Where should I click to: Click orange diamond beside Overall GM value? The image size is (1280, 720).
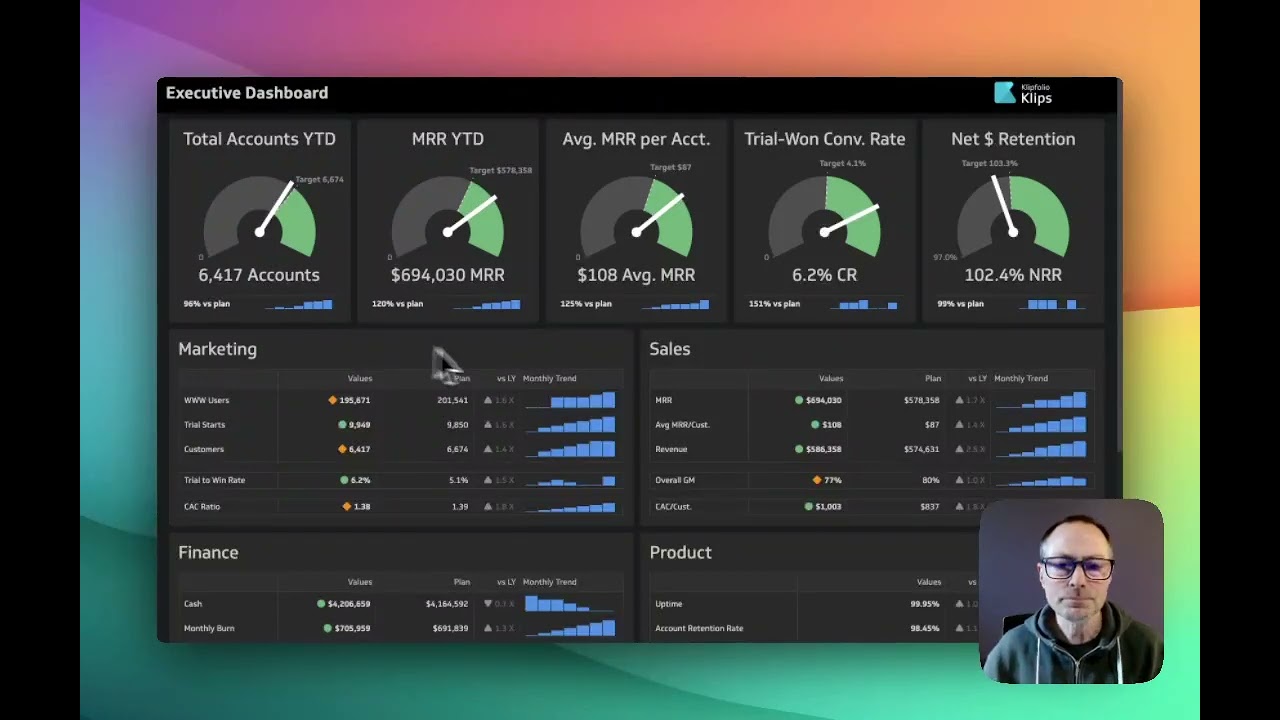click(x=817, y=480)
